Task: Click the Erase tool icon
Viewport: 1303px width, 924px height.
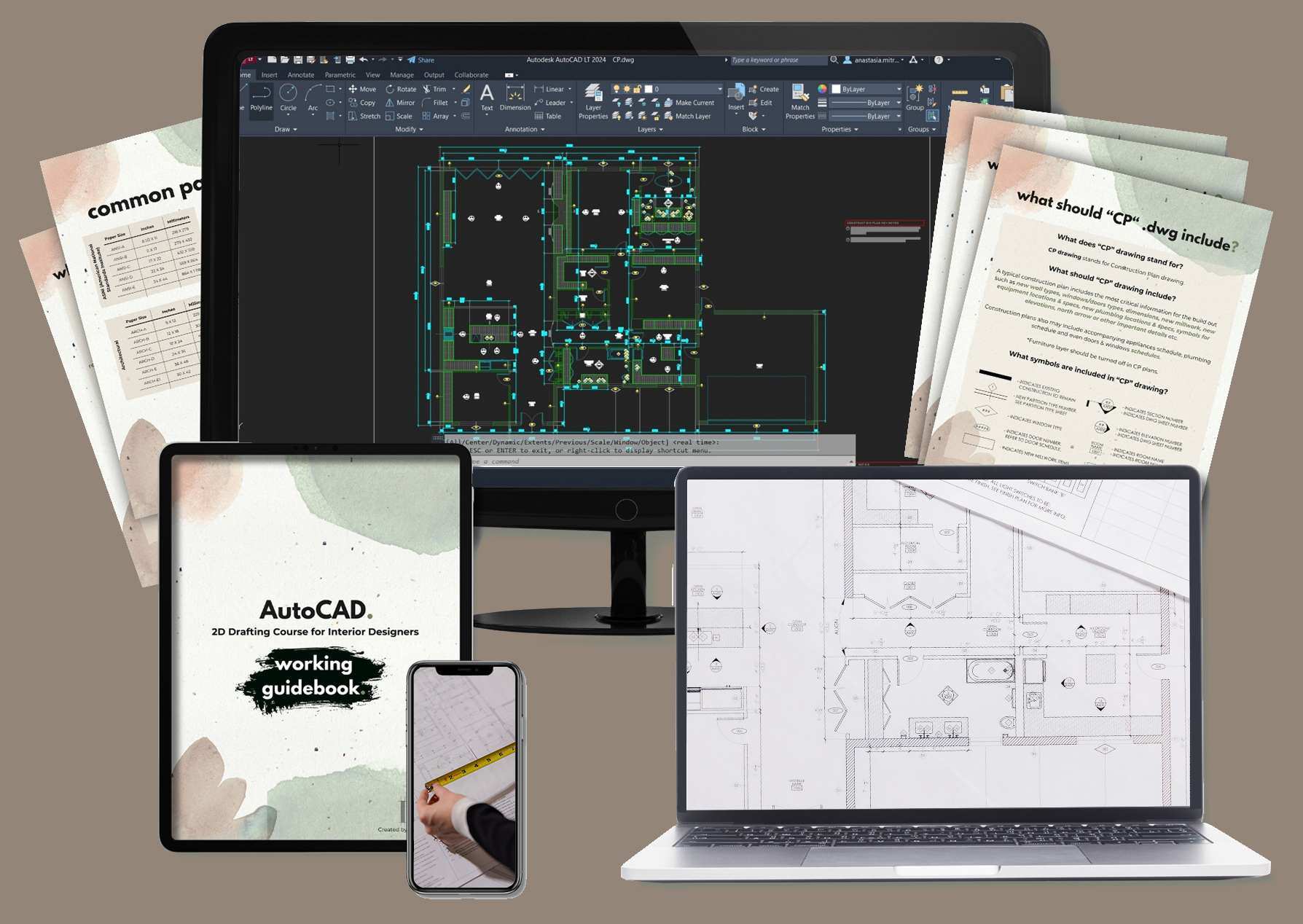Action: tap(466, 89)
